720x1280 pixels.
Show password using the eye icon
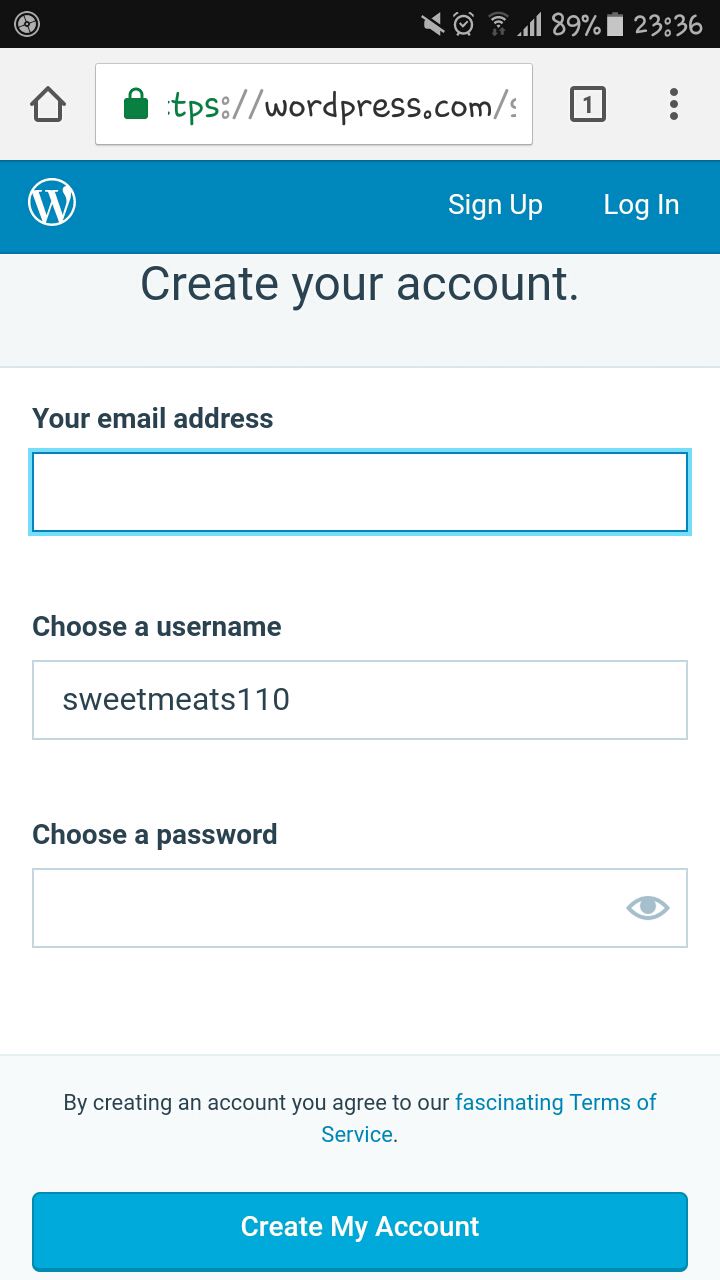coord(647,907)
